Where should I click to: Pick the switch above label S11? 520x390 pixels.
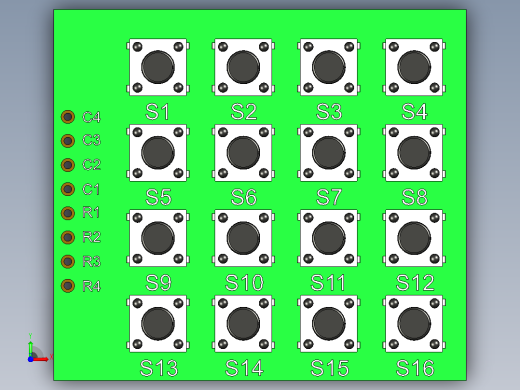[x=329, y=238]
